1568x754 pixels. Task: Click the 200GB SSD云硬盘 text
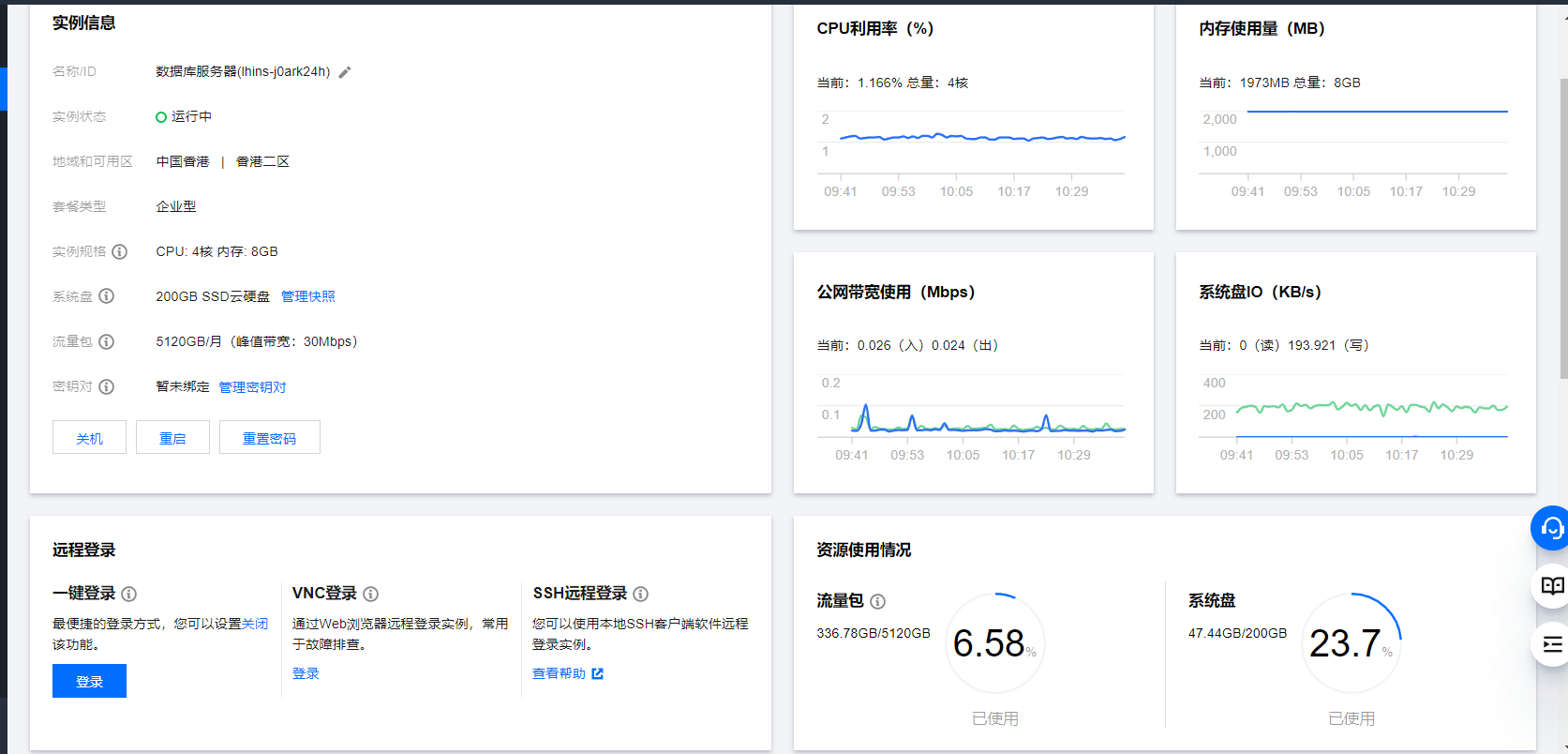[x=213, y=296]
